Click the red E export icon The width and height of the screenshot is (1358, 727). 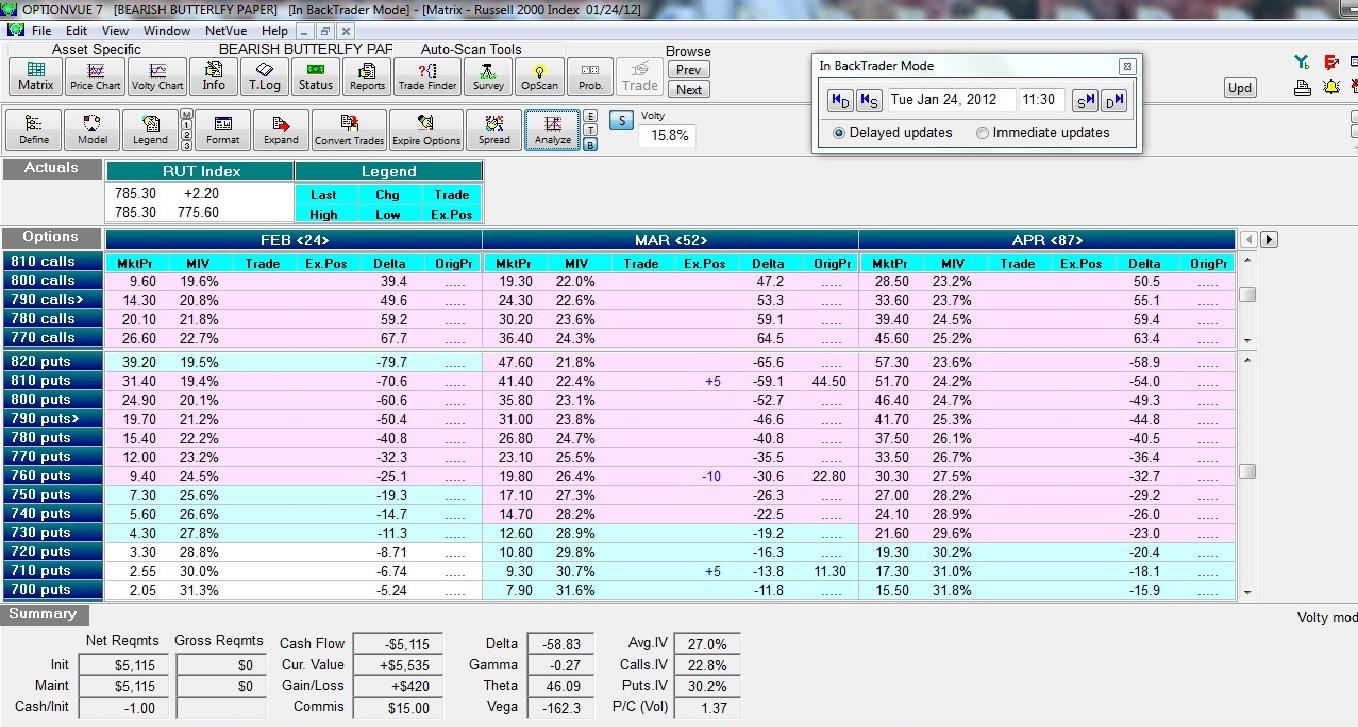(x=1331, y=62)
